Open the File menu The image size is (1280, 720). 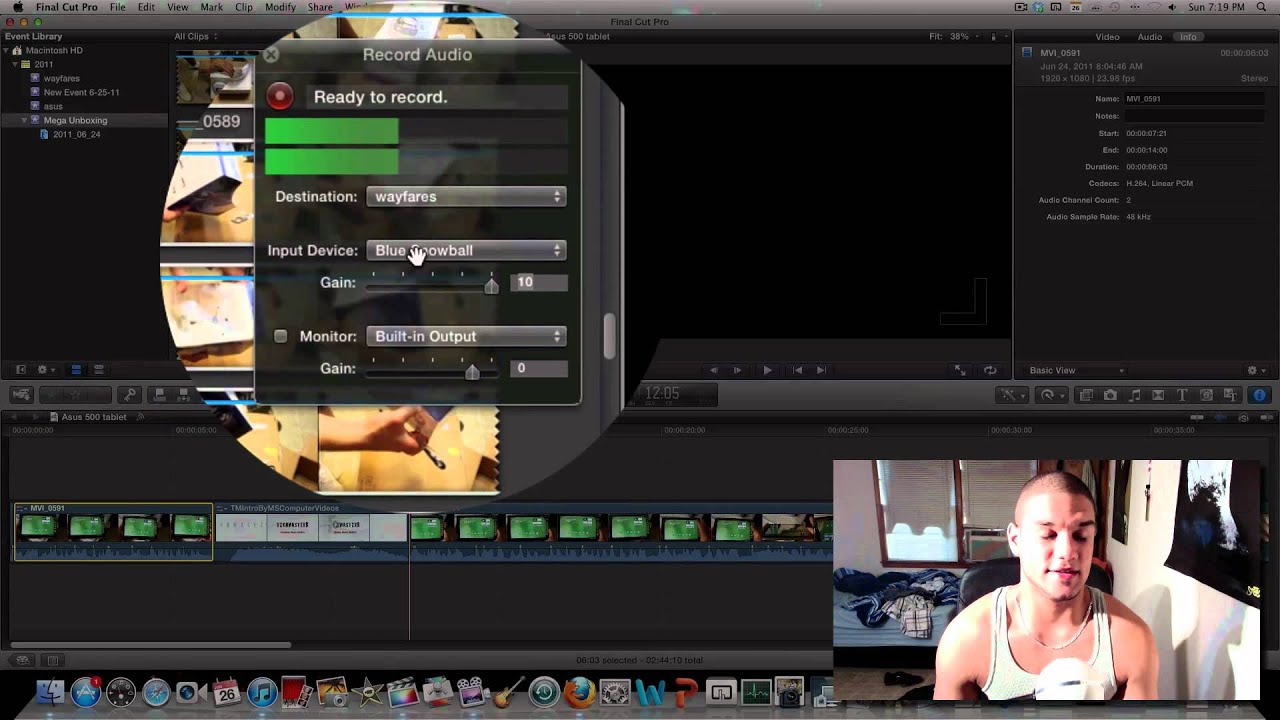tap(118, 7)
